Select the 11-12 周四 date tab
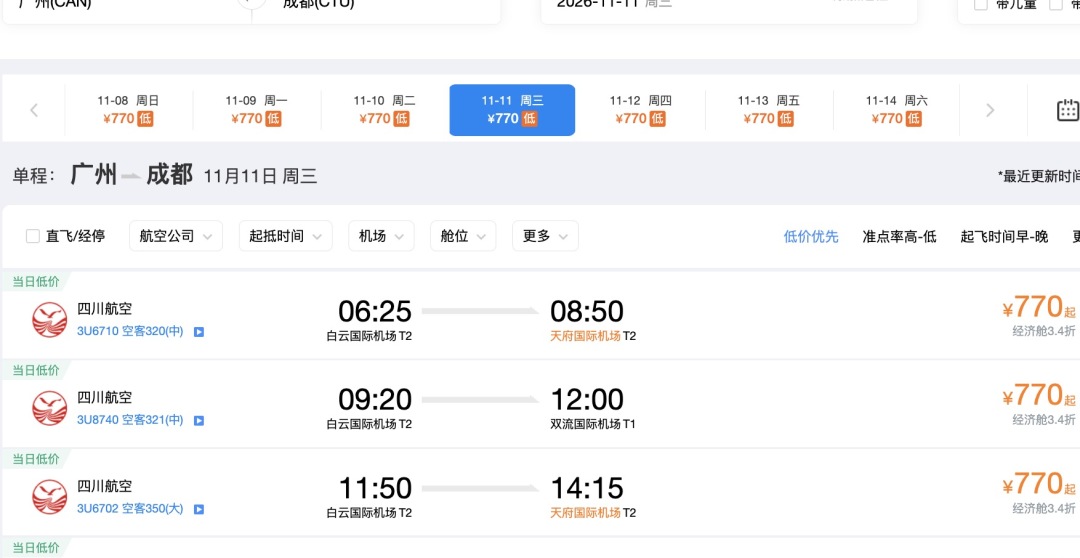This screenshot has width=1080, height=558. tap(640, 110)
